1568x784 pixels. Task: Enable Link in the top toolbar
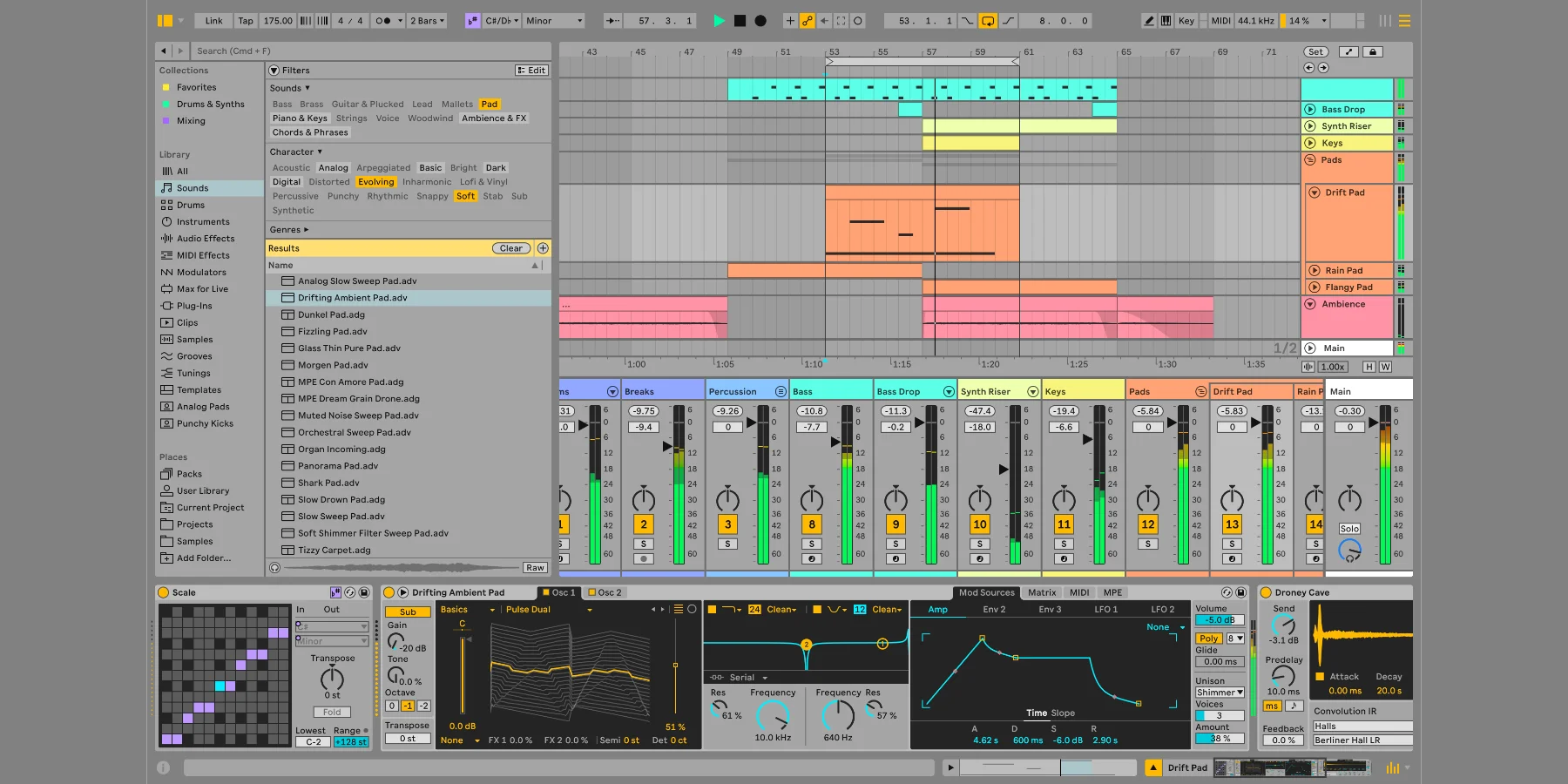(x=213, y=20)
